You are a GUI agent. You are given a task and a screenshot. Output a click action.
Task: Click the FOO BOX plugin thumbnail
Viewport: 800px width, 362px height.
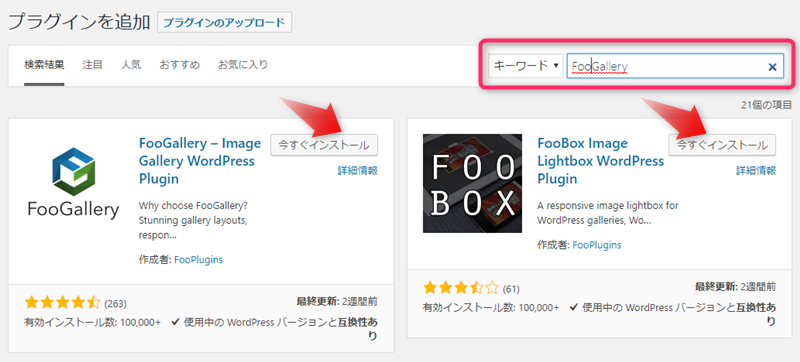[x=472, y=183]
